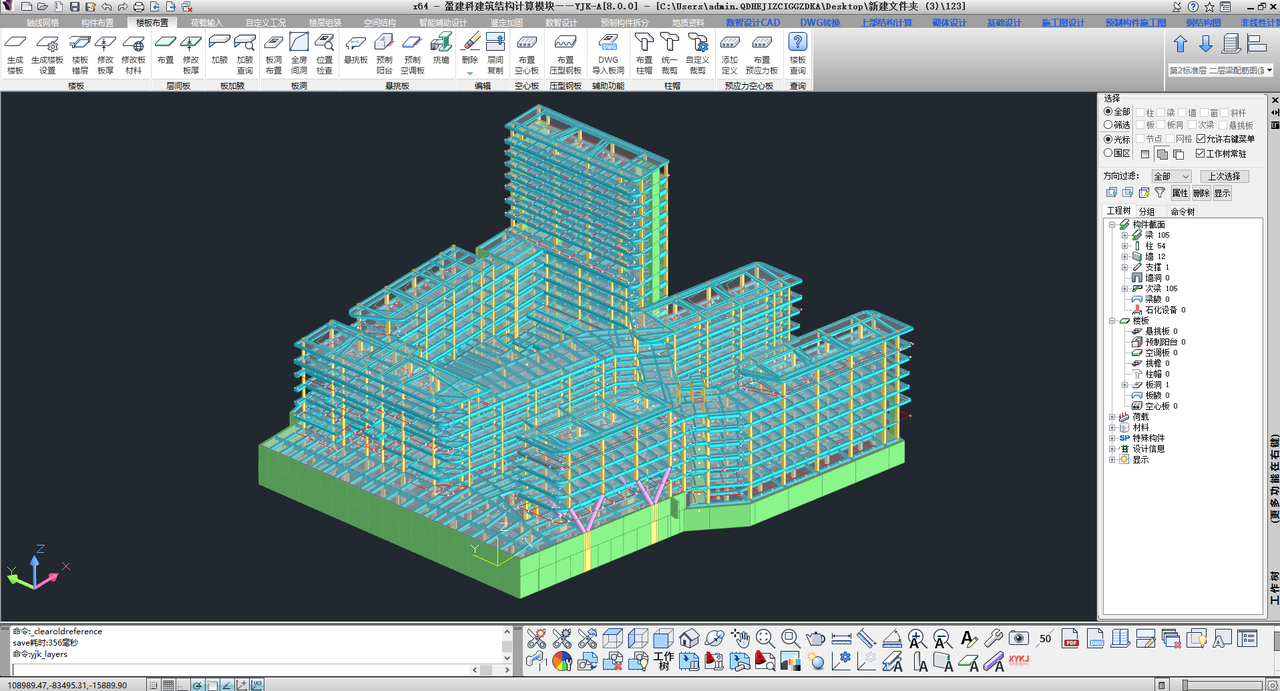Viewport: 1280px width, 691px height.
Task: Expand the 荷载 tree node
Action: point(1112,417)
